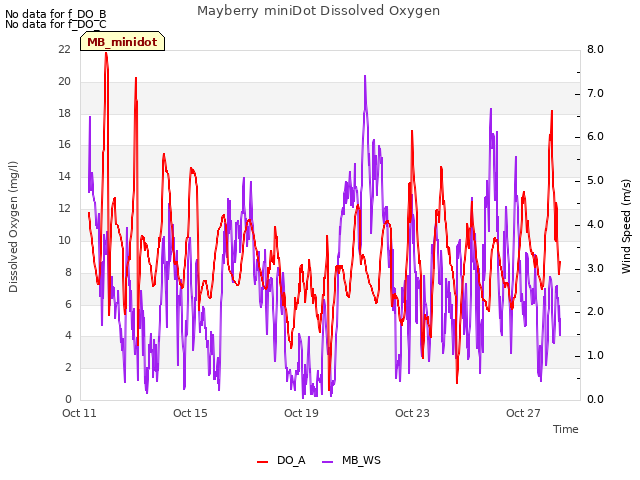Click the 10 tick on left axis

(x=64, y=240)
